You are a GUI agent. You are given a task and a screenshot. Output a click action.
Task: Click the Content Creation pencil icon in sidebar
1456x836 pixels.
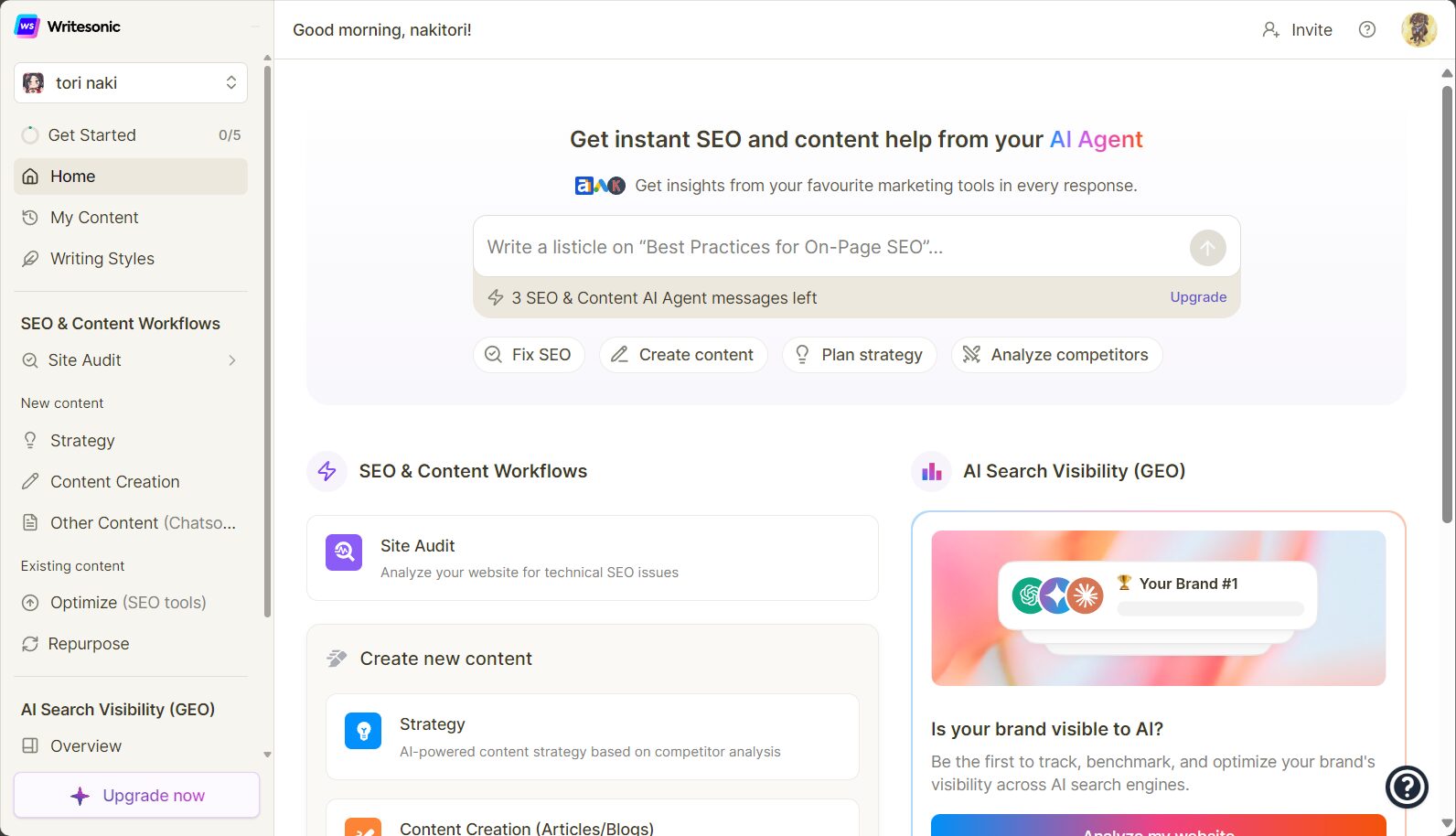[30, 482]
